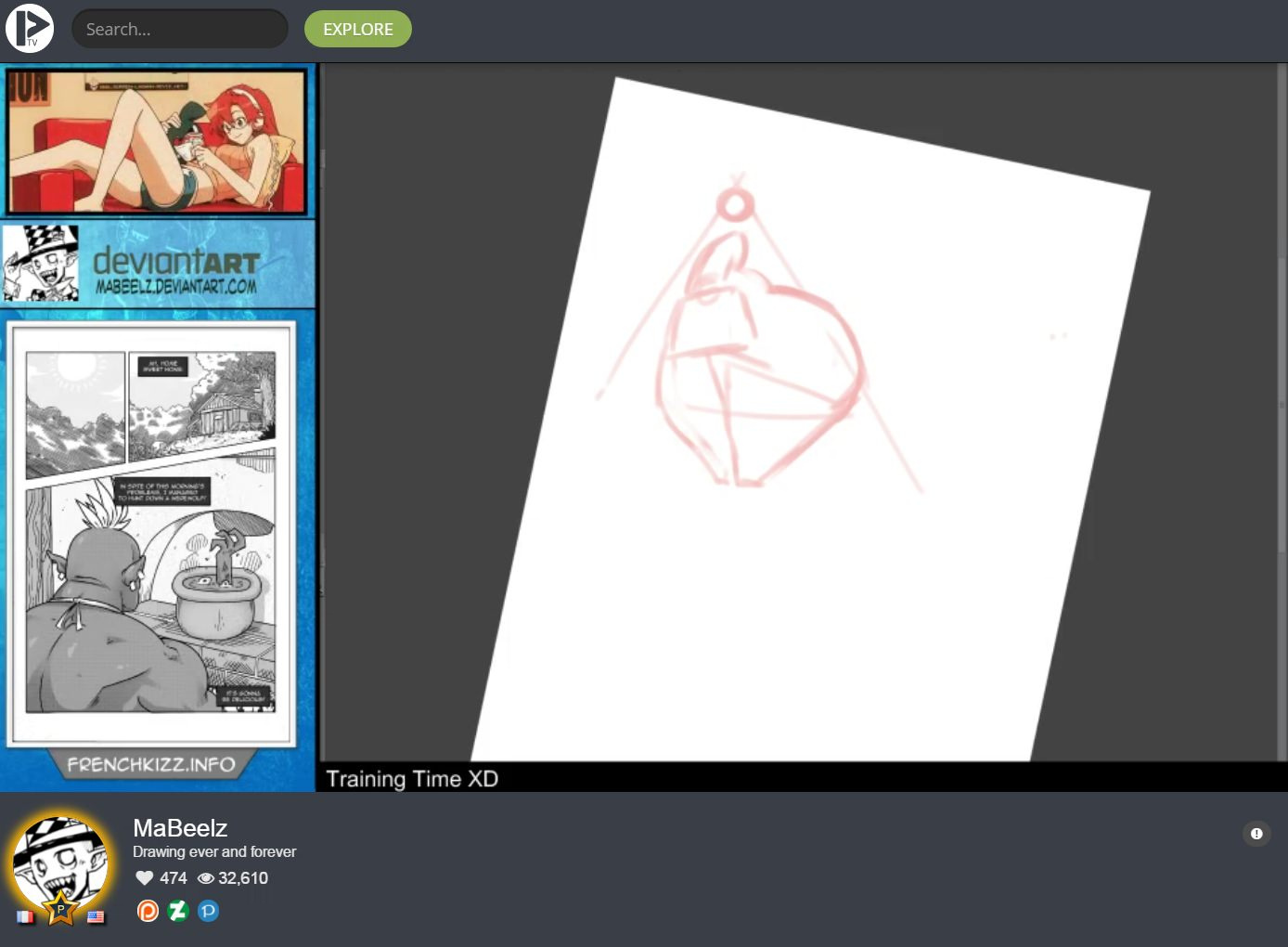Click the eye views icon
Screen dimensions: 1288x947
(206, 878)
